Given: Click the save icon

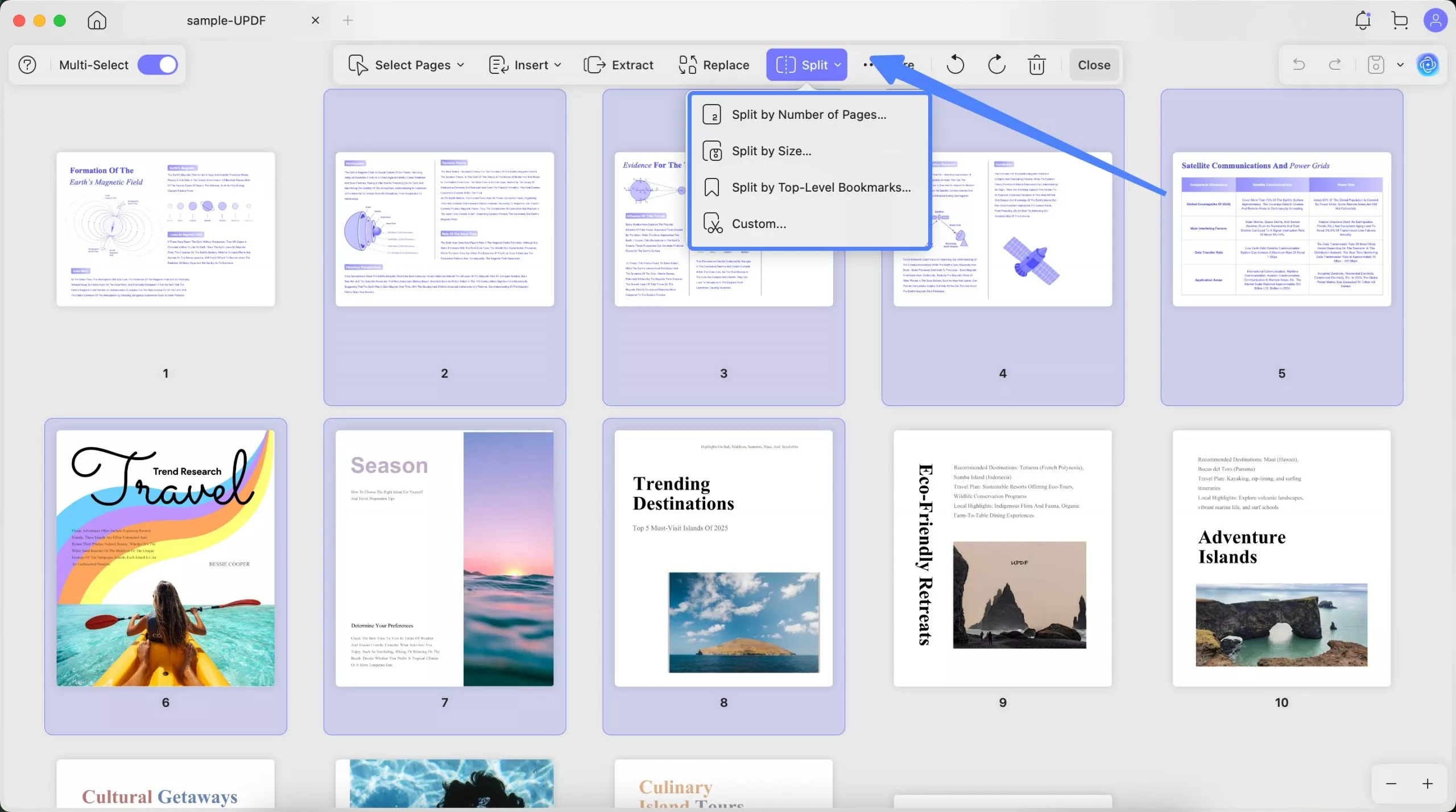Looking at the screenshot, I should coord(1375,65).
